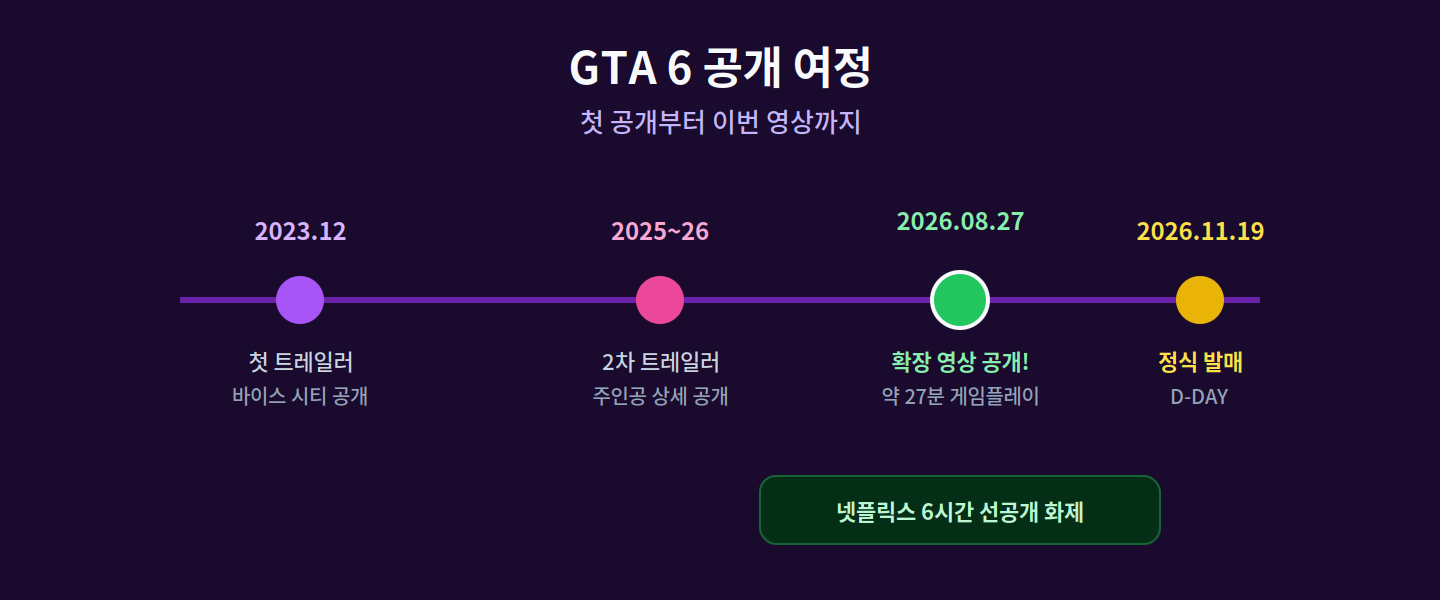Click the 확장 영상 공개! heading
This screenshot has height=600, width=1440.
click(960, 362)
